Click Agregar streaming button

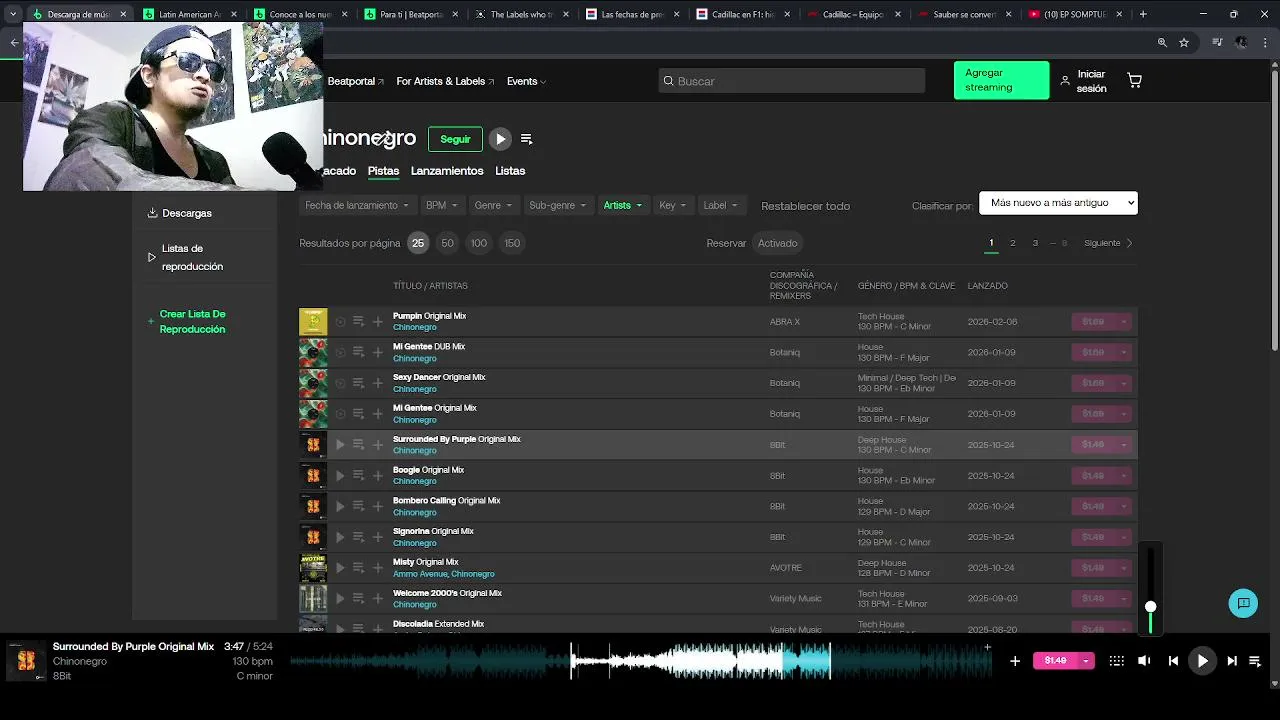click(1001, 80)
